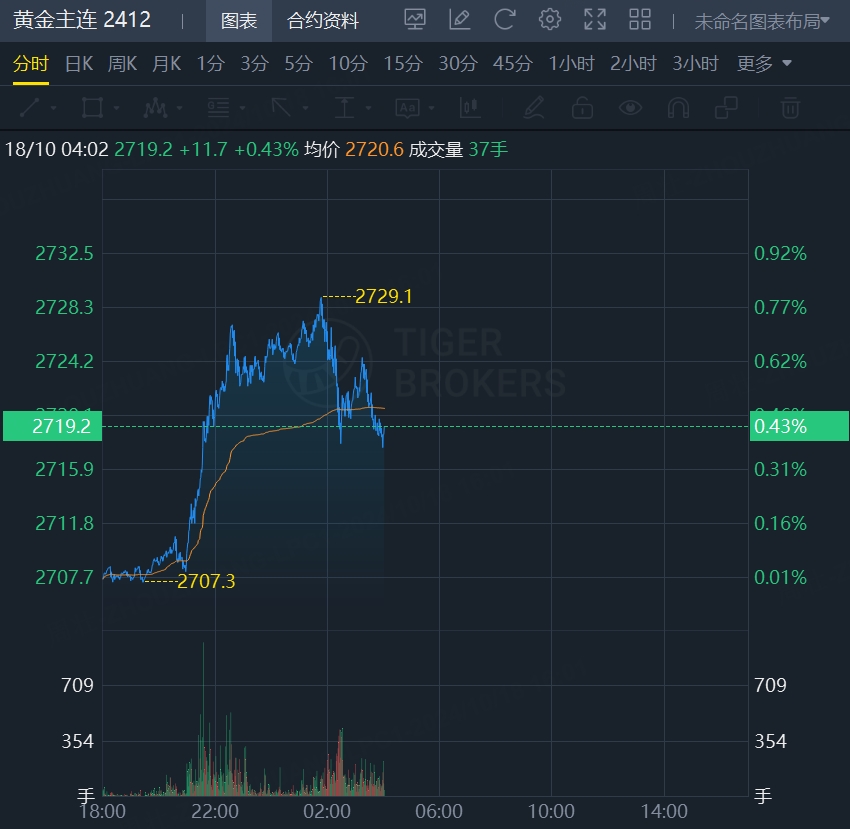Click the trash icon to delete drawings
This screenshot has width=850, height=829.
790,108
